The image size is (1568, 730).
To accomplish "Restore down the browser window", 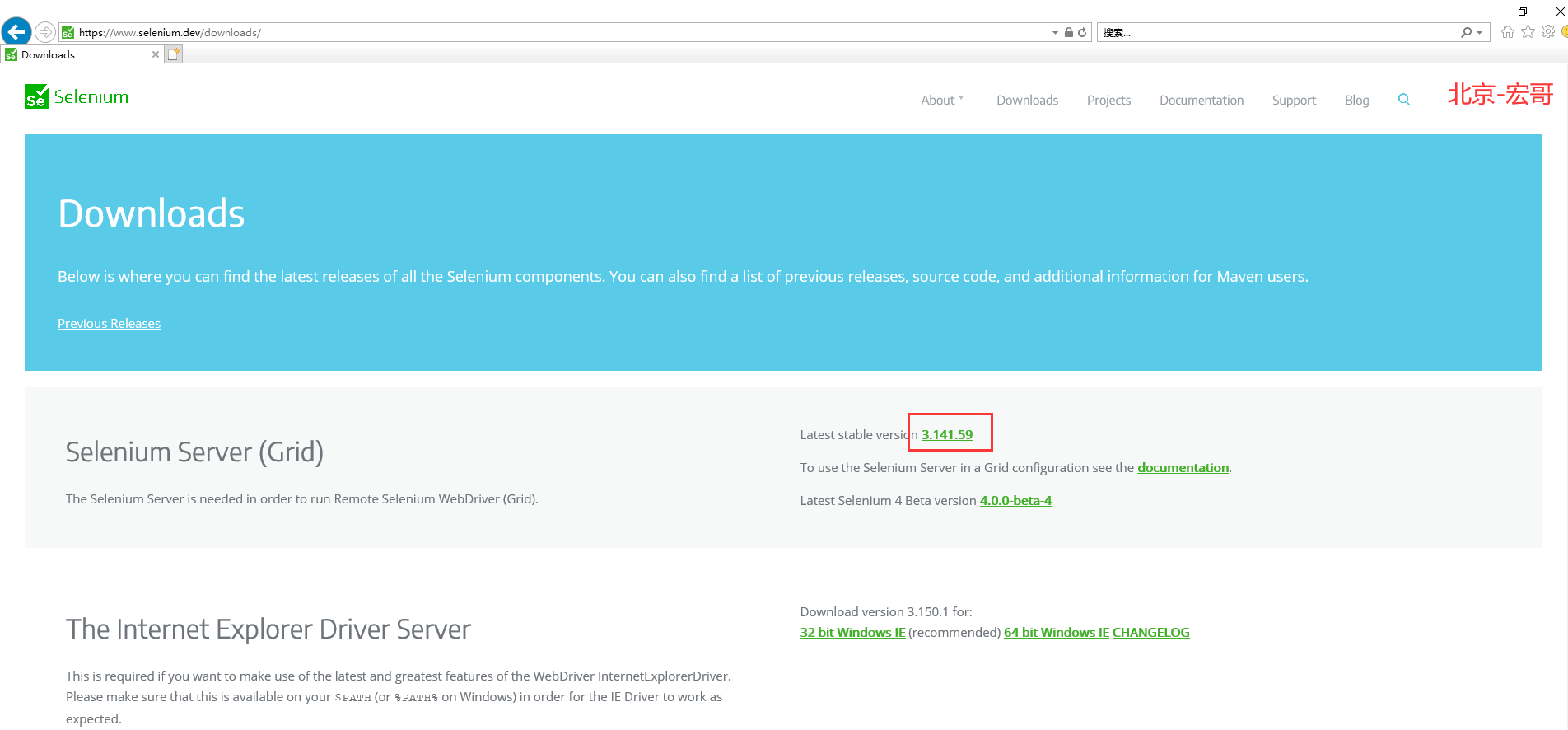I will click(x=1523, y=12).
